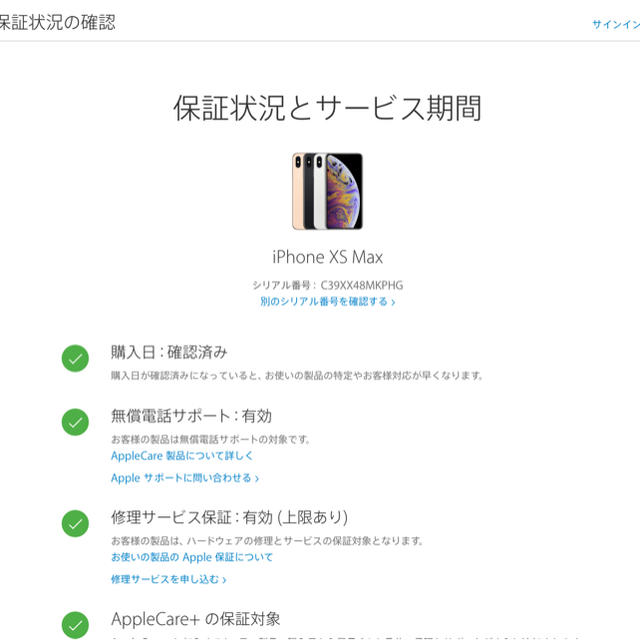Click green checkmark beside 購入日：確認済み
Image resolution: width=640 pixels, height=640 pixels.
tap(75, 358)
